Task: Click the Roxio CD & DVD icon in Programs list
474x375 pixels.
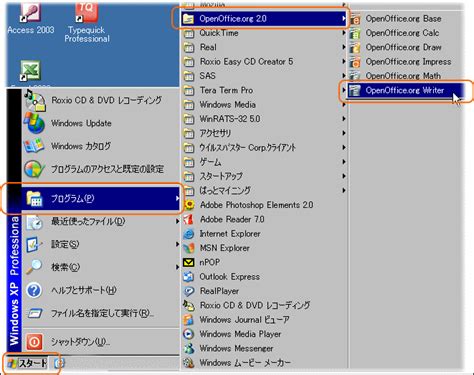Action: tap(189, 305)
